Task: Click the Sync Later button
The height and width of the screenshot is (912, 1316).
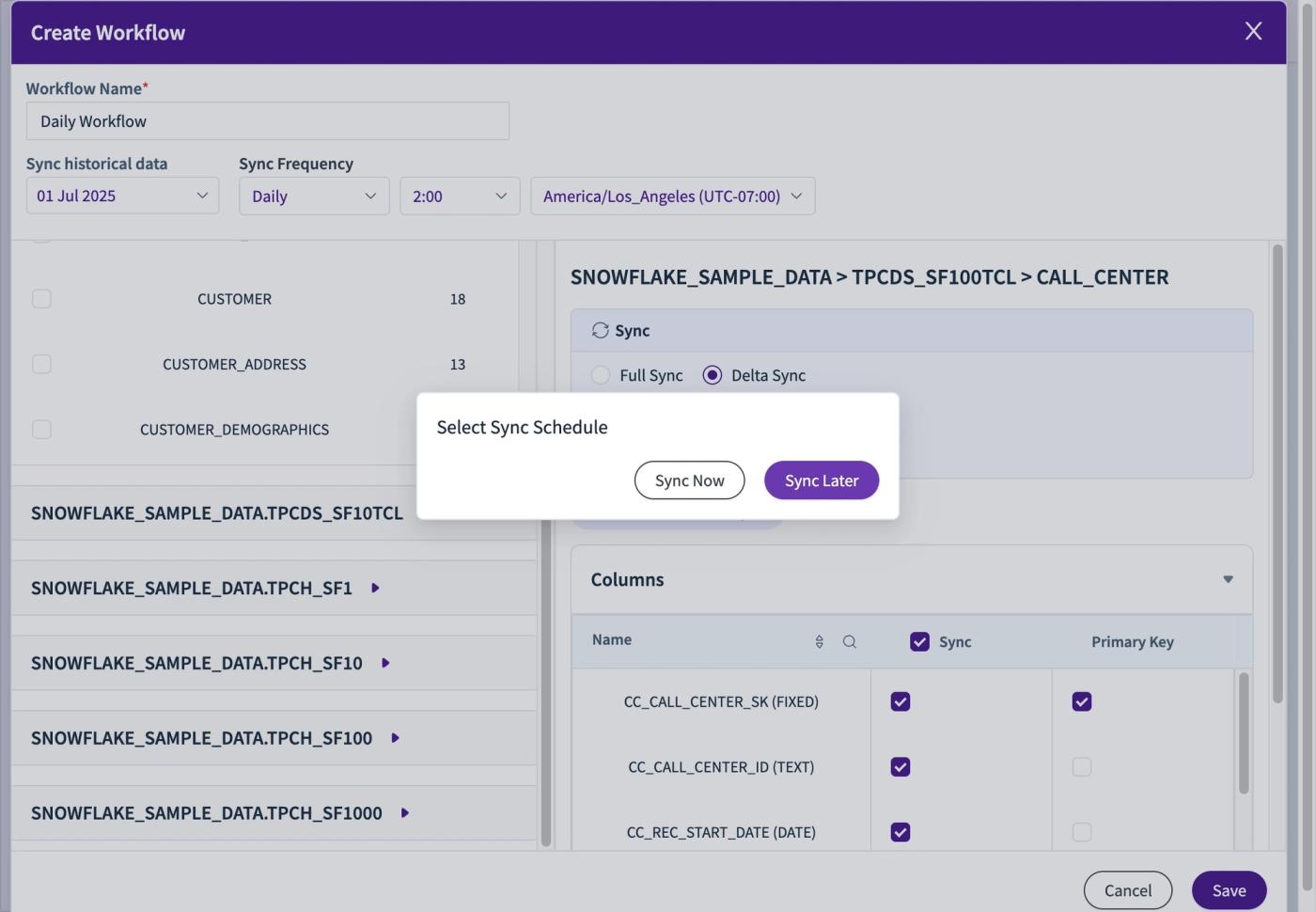Action: point(822,480)
